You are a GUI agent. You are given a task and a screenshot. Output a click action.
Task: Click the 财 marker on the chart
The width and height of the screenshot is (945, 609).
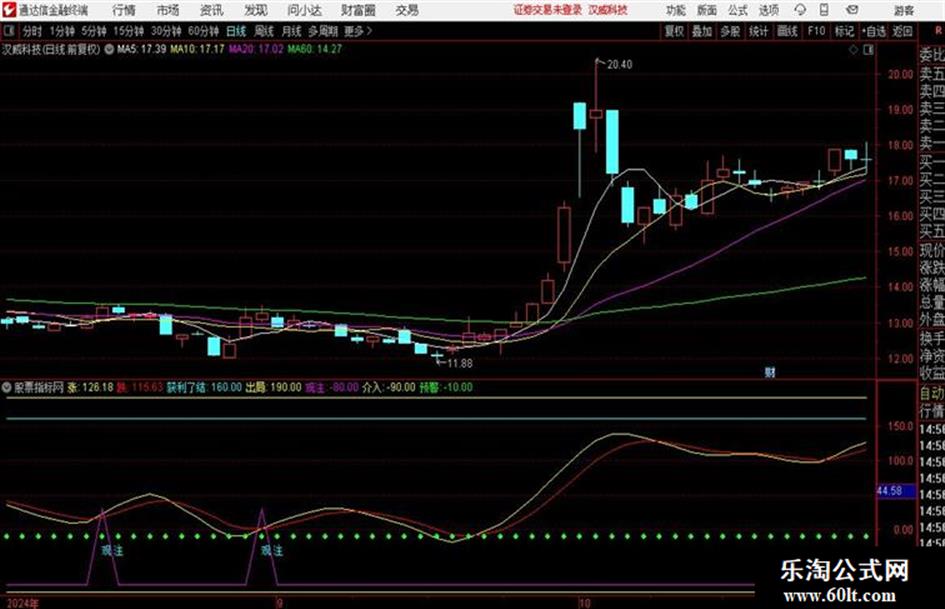click(x=770, y=372)
